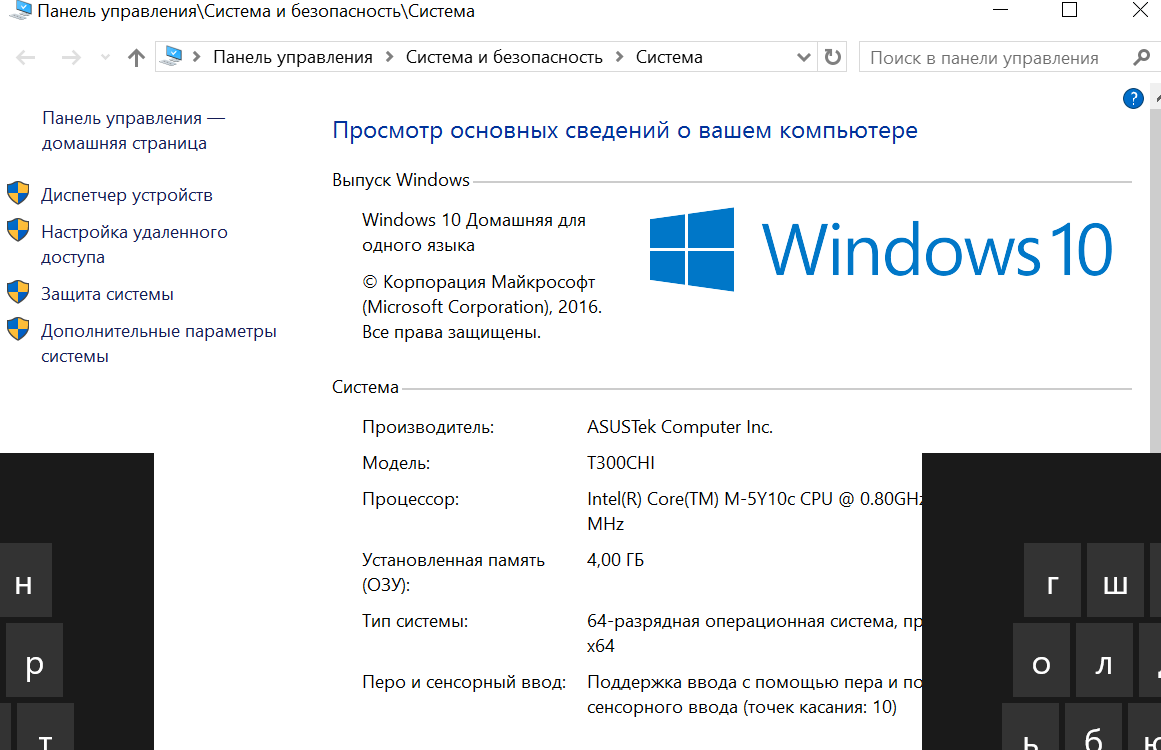1161x750 pixels.
Task: Click the Система breadcrumb item
Action: click(669, 57)
